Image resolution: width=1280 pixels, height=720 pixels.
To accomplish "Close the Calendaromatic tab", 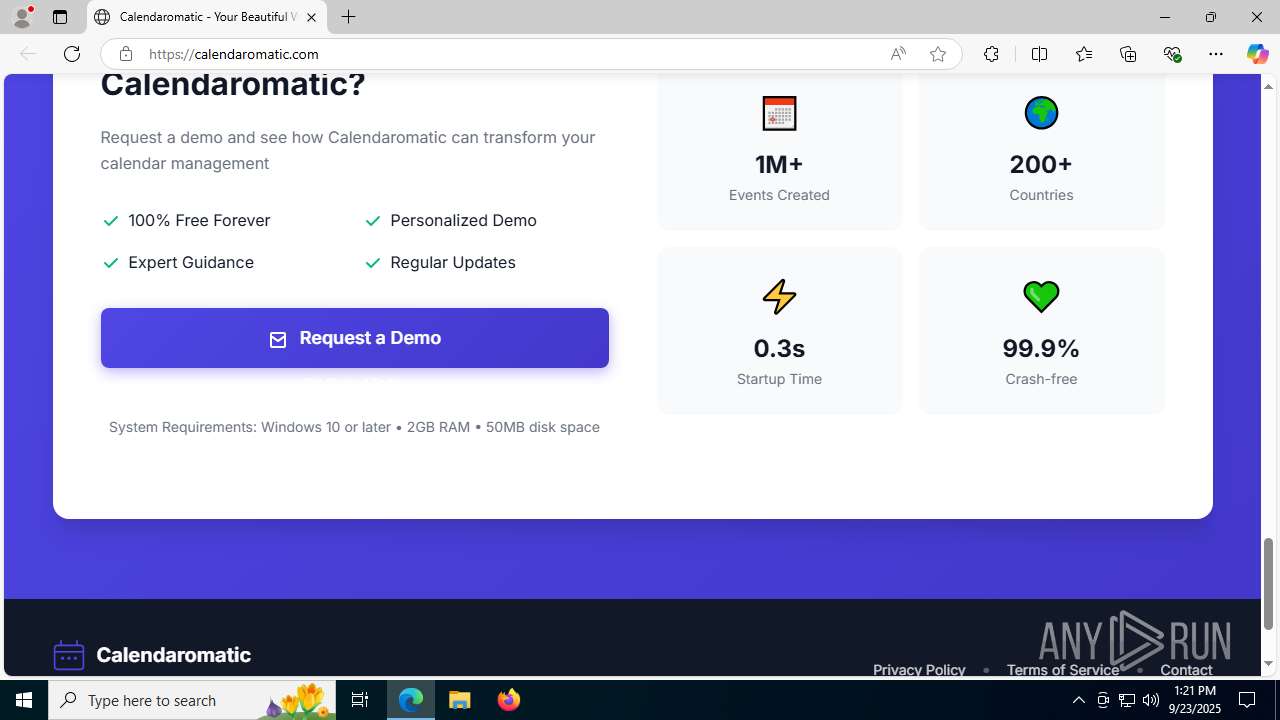I will click(x=311, y=17).
